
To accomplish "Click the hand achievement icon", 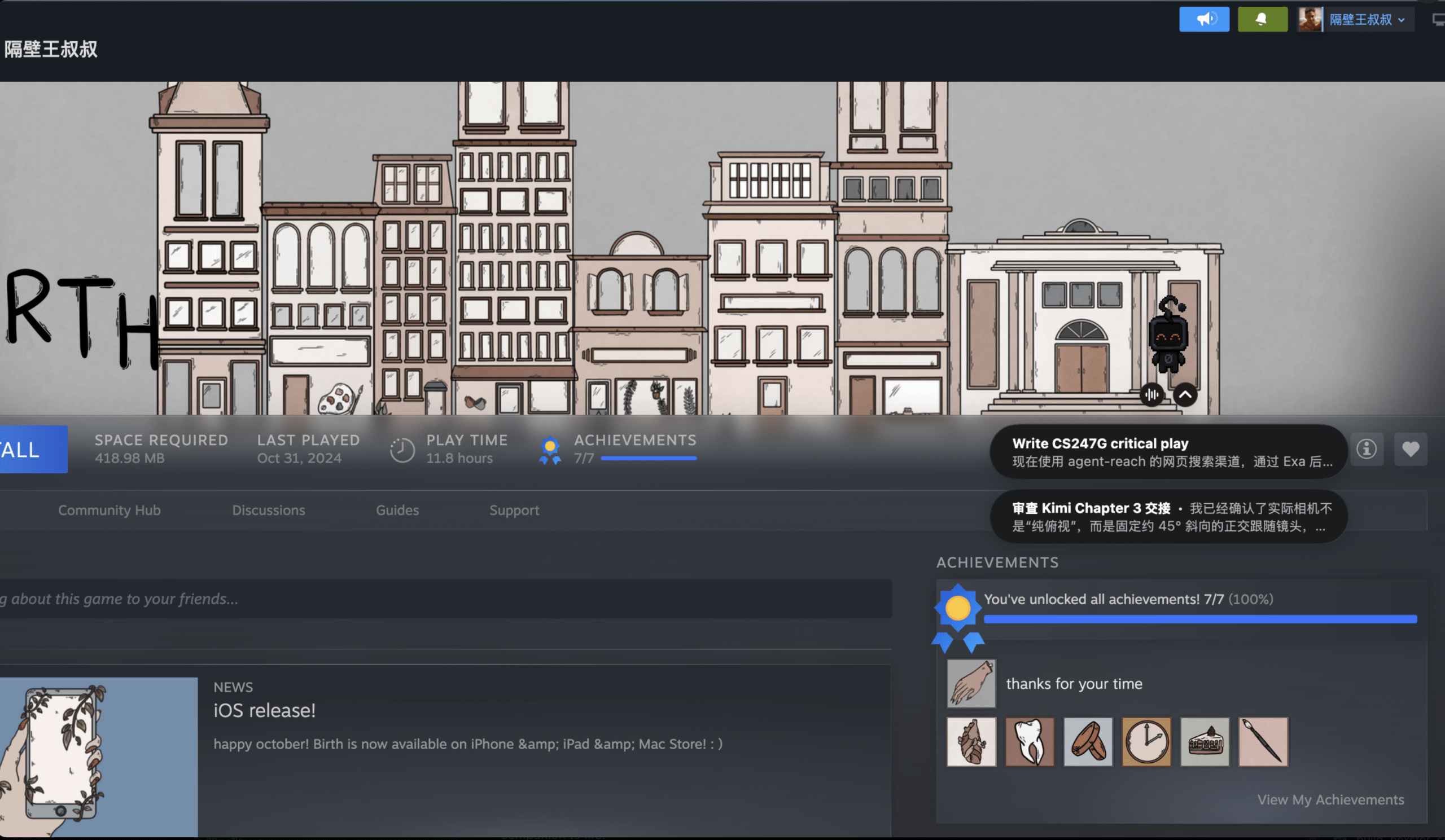I will (x=971, y=684).
